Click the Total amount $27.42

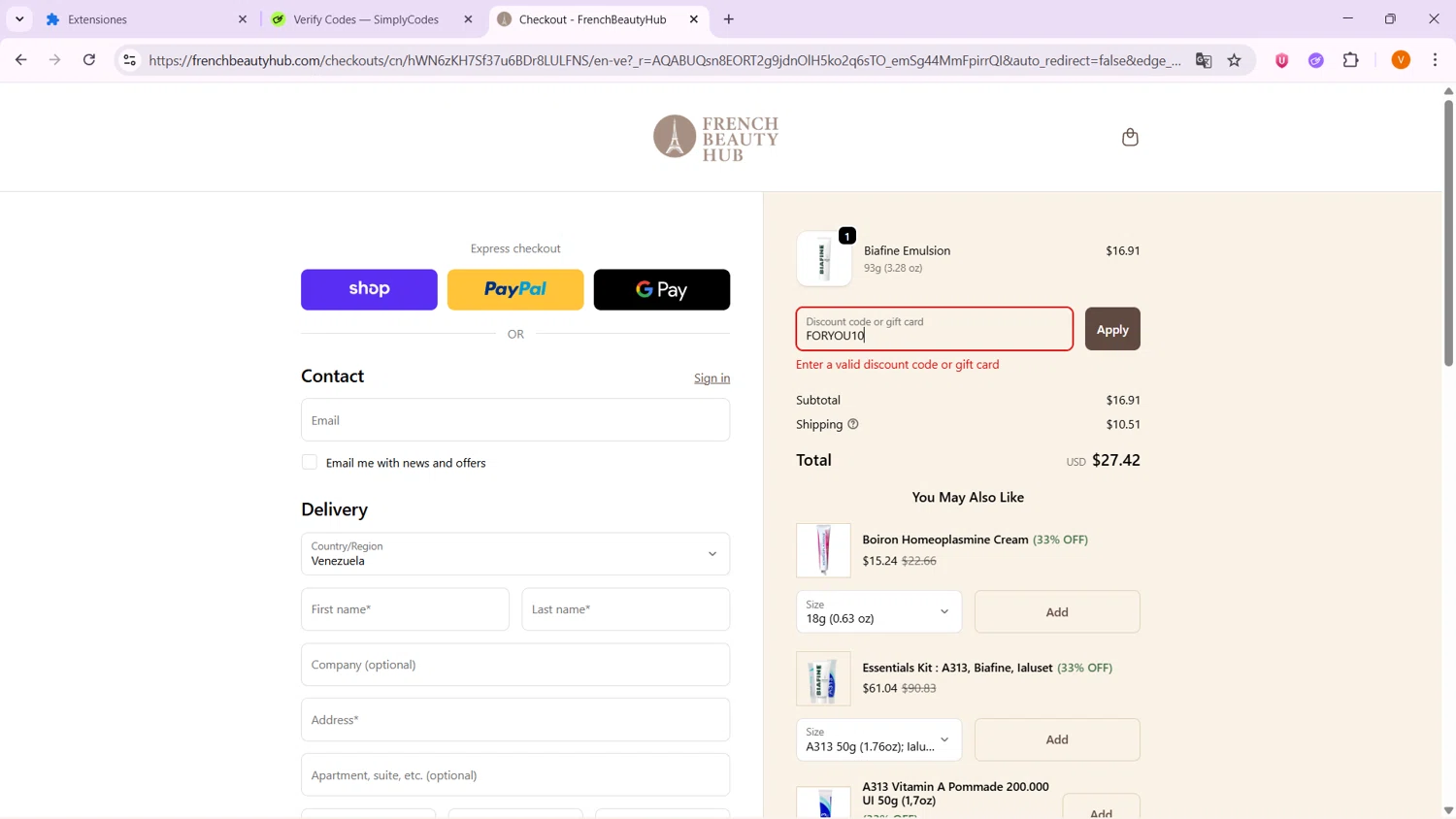1116,460
